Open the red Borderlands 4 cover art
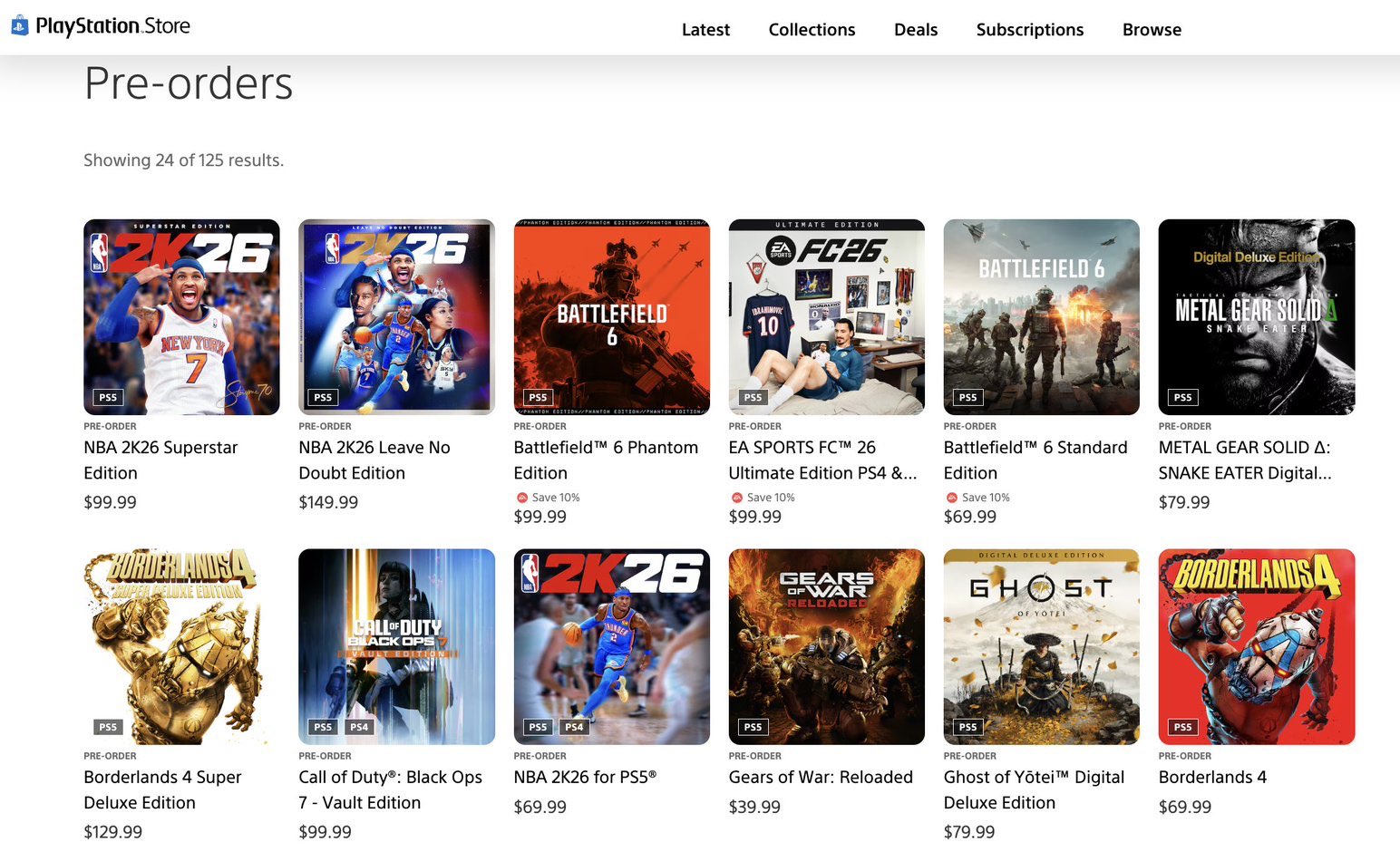The image size is (1400, 852). pos(1257,646)
